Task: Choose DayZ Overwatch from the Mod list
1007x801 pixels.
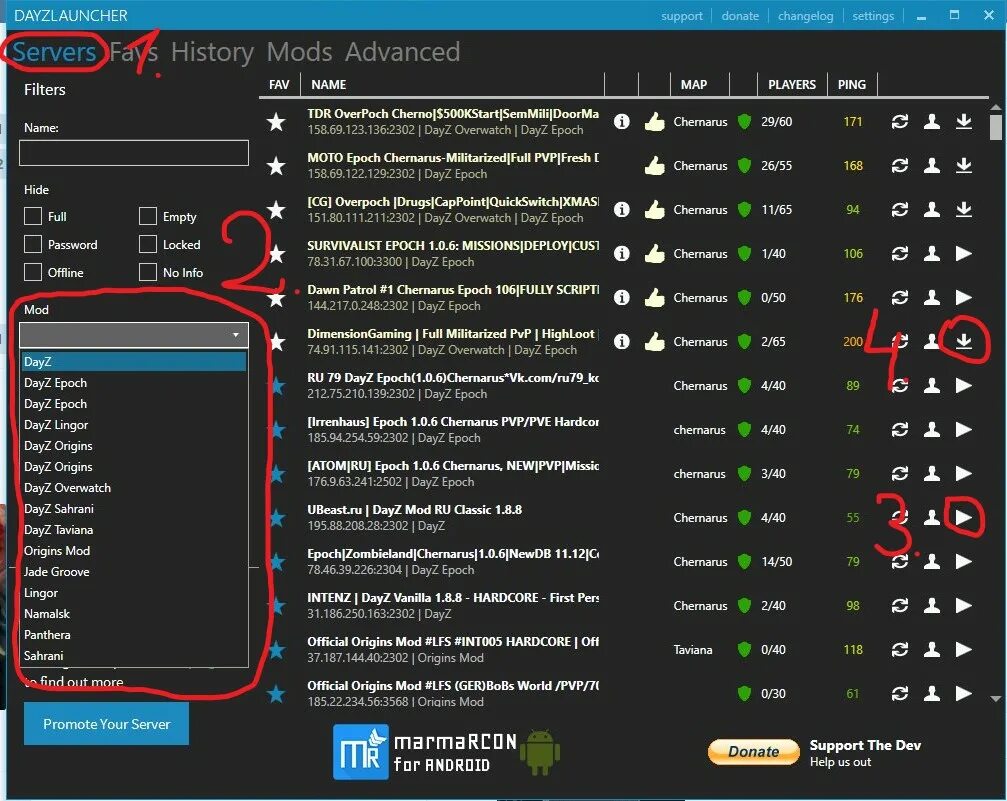Action: tap(134, 488)
